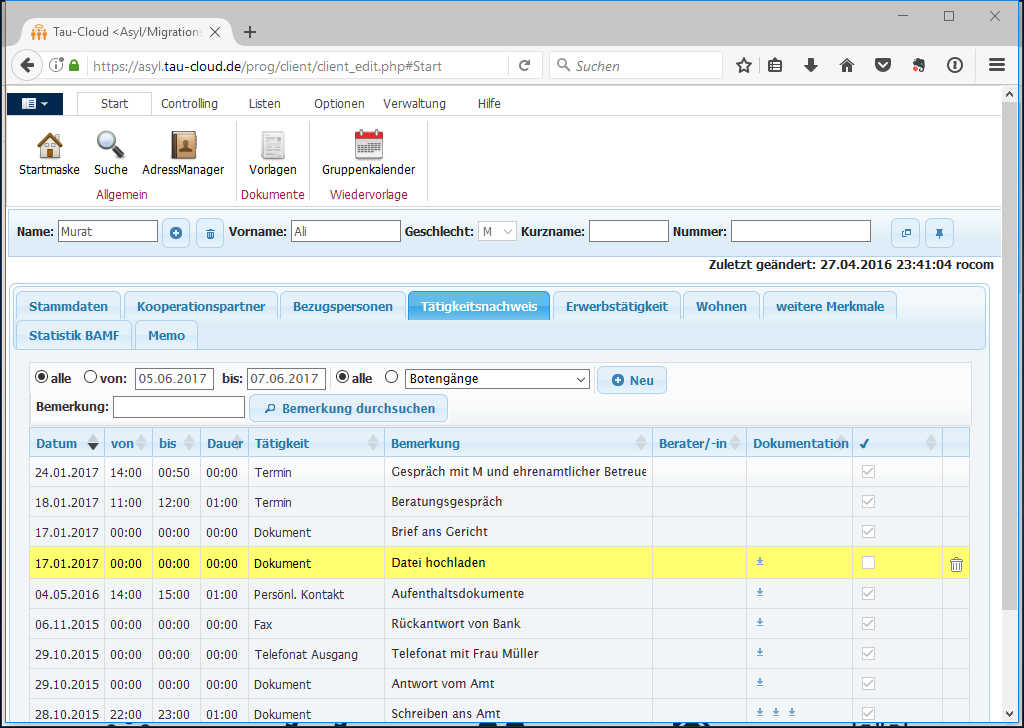Select the radio button before Botengänge dropdown

click(x=391, y=378)
